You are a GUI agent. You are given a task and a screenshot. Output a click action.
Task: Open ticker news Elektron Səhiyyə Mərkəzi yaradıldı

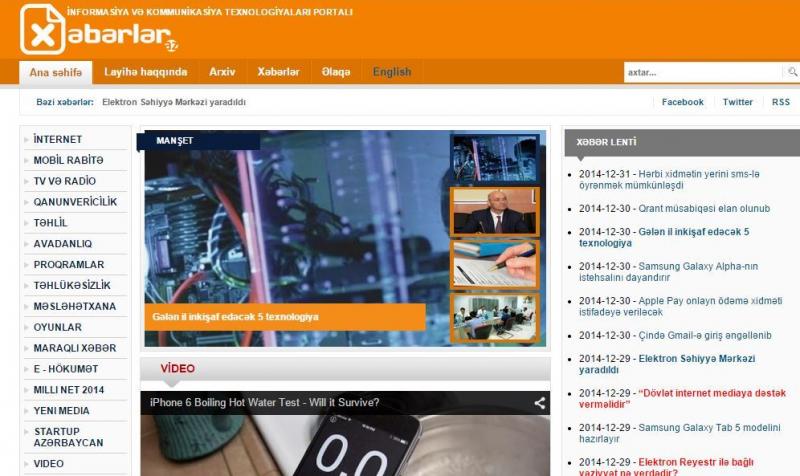[x=174, y=102]
